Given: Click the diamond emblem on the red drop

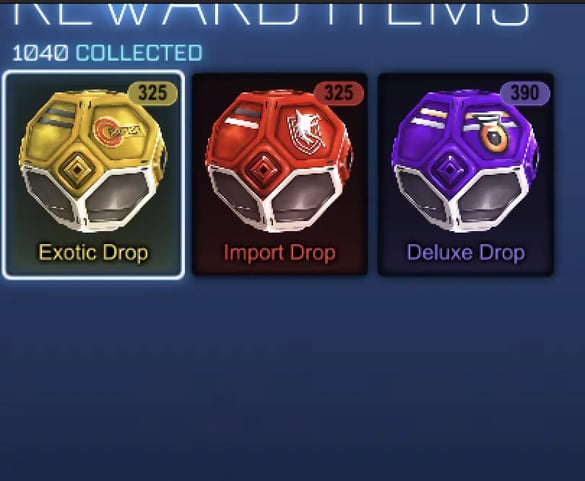Looking at the screenshot, I should pos(263,170).
